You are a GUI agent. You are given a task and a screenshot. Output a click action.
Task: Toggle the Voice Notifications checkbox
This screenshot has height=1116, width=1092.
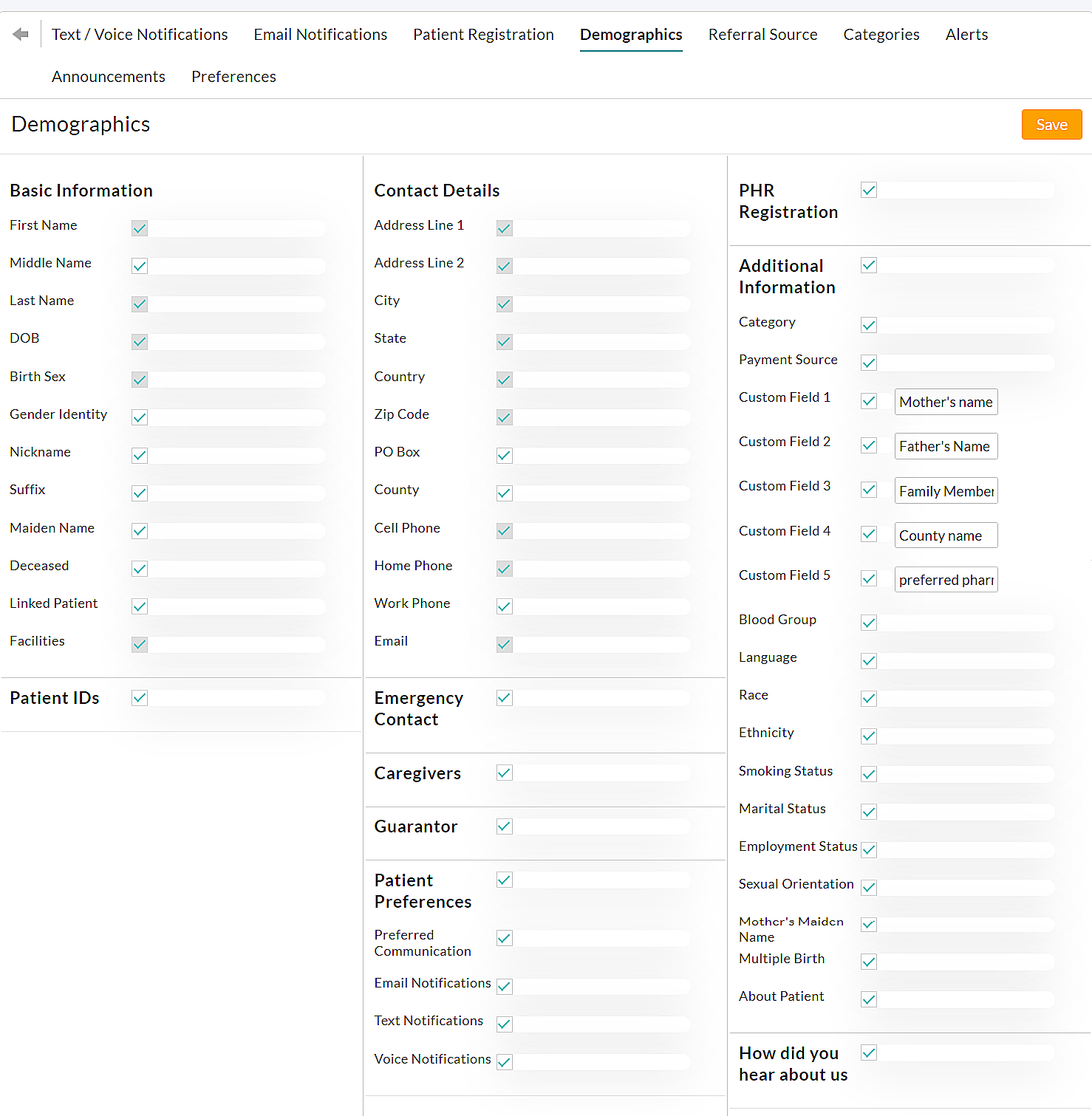point(505,1062)
